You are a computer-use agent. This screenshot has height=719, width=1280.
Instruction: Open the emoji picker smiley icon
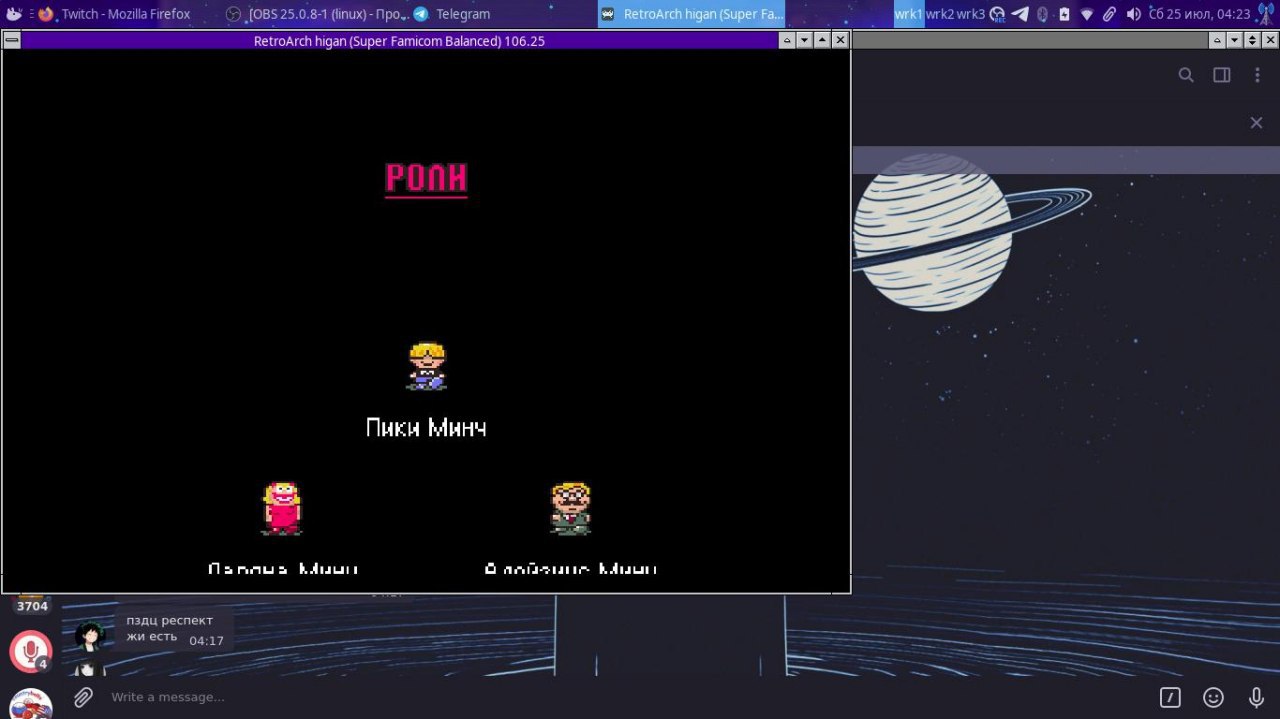click(x=1213, y=697)
